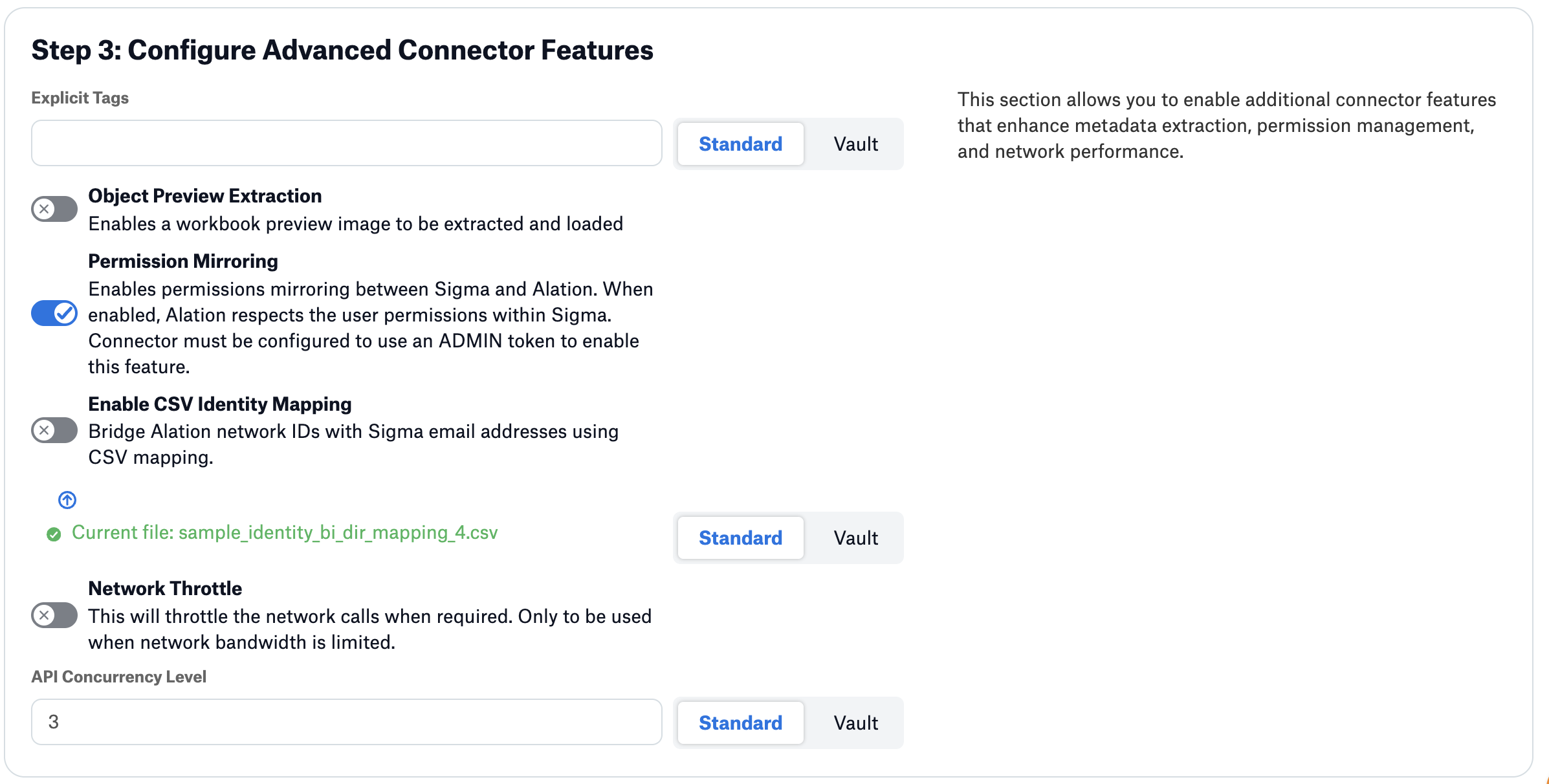The height and width of the screenshot is (784, 1549).
Task: Click the upload CSV file arrow icon
Action: tap(67, 500)
